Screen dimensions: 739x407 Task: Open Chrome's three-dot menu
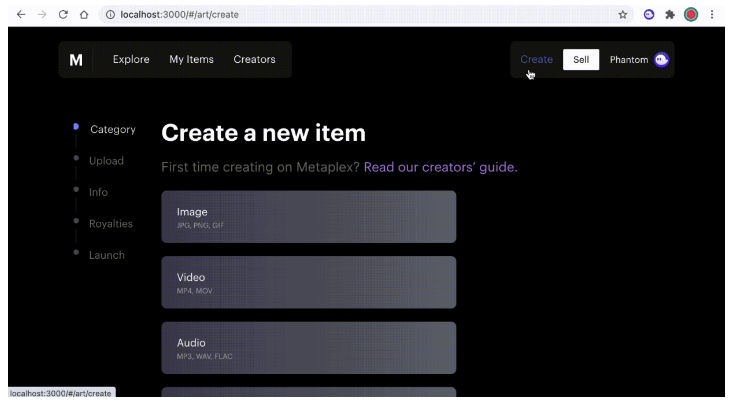[x=712, y=15]
